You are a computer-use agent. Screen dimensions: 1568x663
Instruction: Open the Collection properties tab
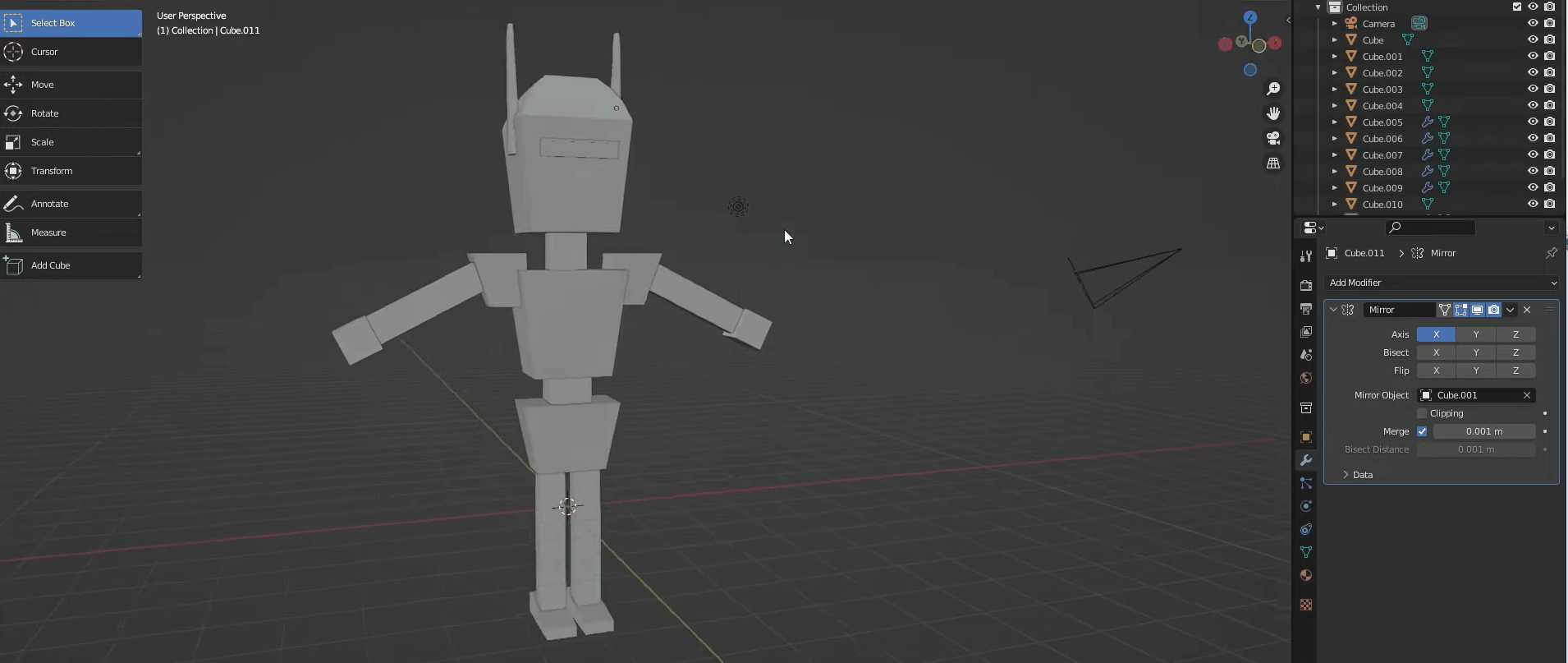point(1306,407)
